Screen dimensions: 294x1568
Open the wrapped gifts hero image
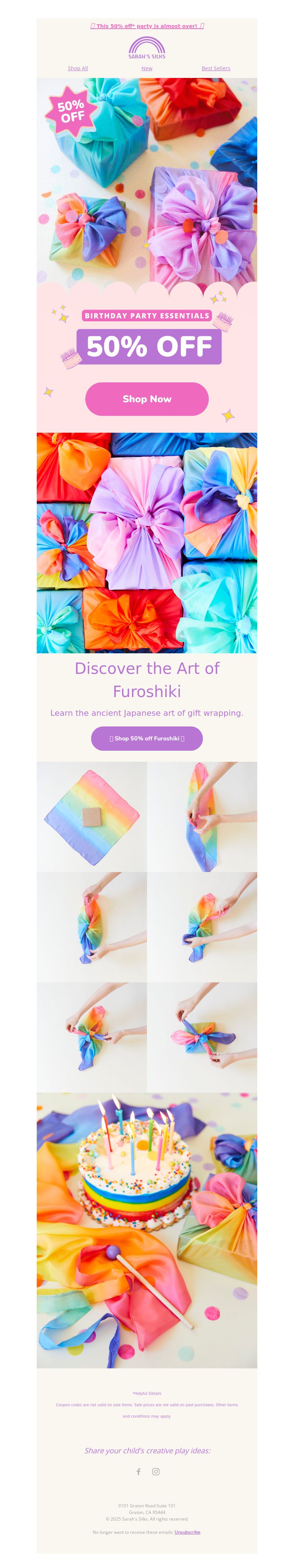click(x=147, y=180)
